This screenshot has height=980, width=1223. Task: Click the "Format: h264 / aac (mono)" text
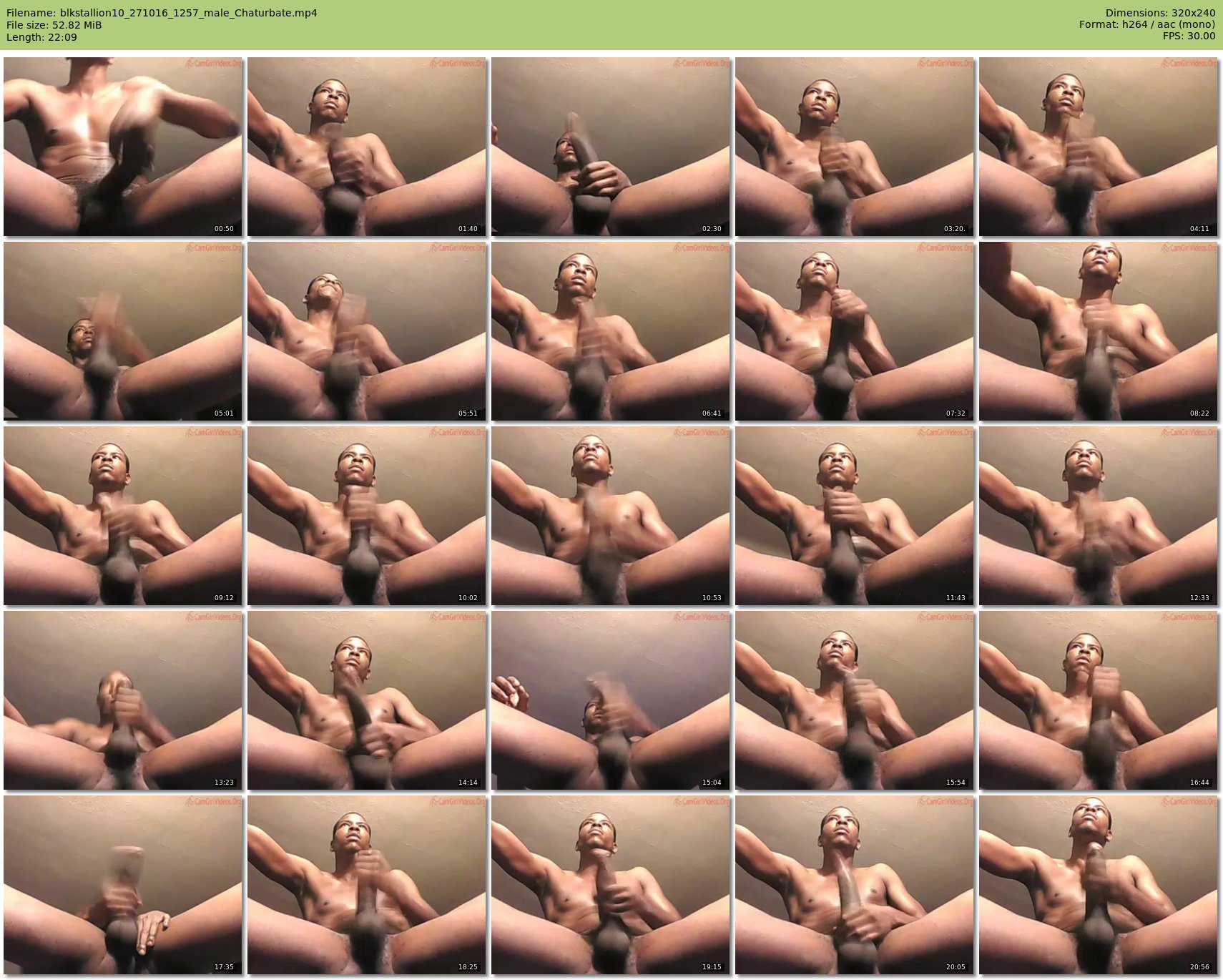pyautogui.click(x=1147, y=24)
